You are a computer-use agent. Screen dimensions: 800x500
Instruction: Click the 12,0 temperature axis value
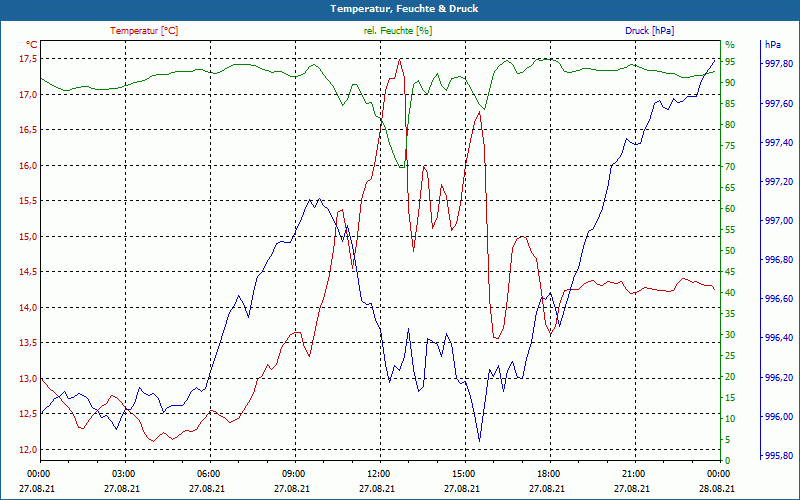[28, 449]
